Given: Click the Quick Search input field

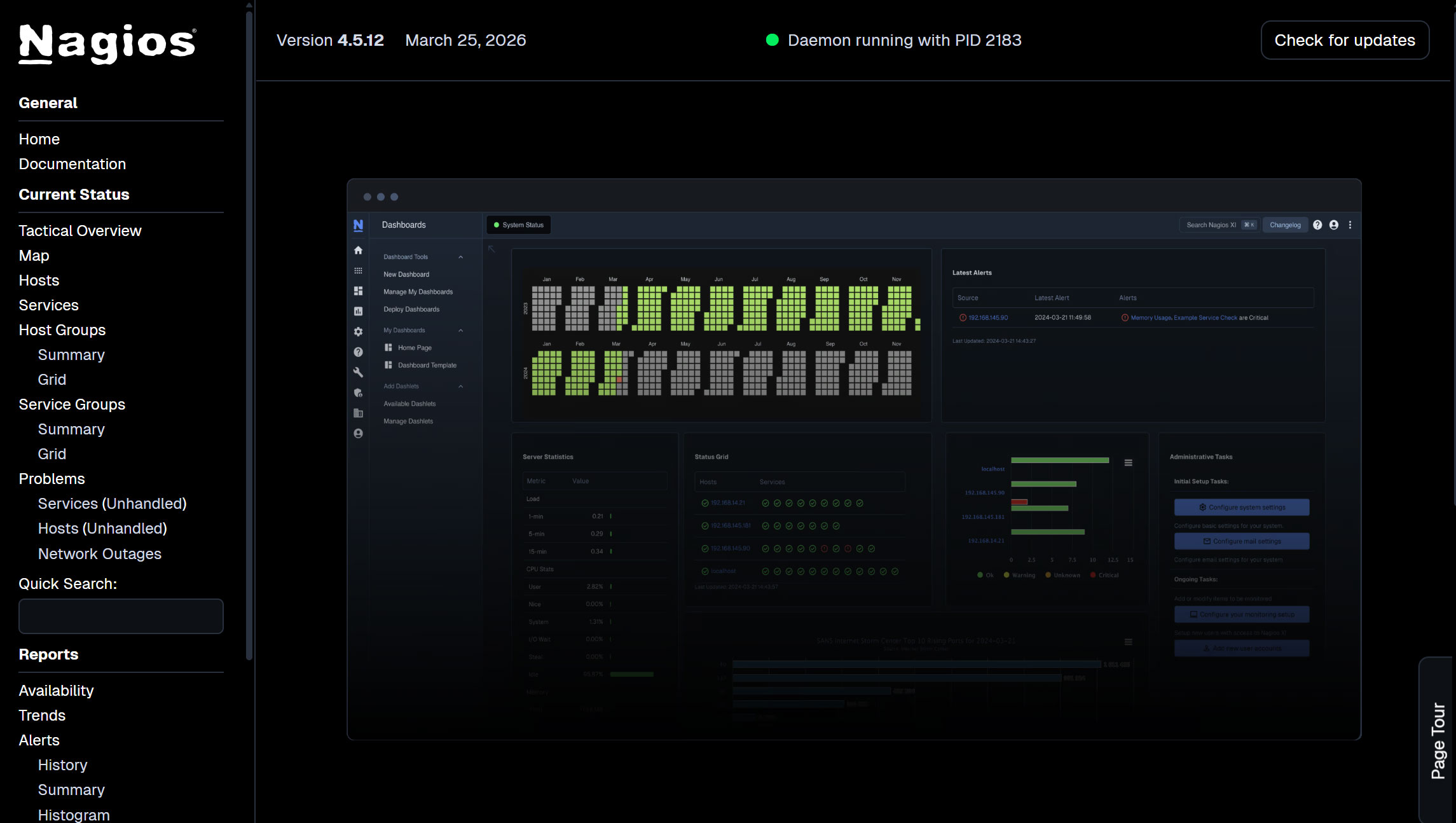Looking at the screenshot, I should pos(121,616).
